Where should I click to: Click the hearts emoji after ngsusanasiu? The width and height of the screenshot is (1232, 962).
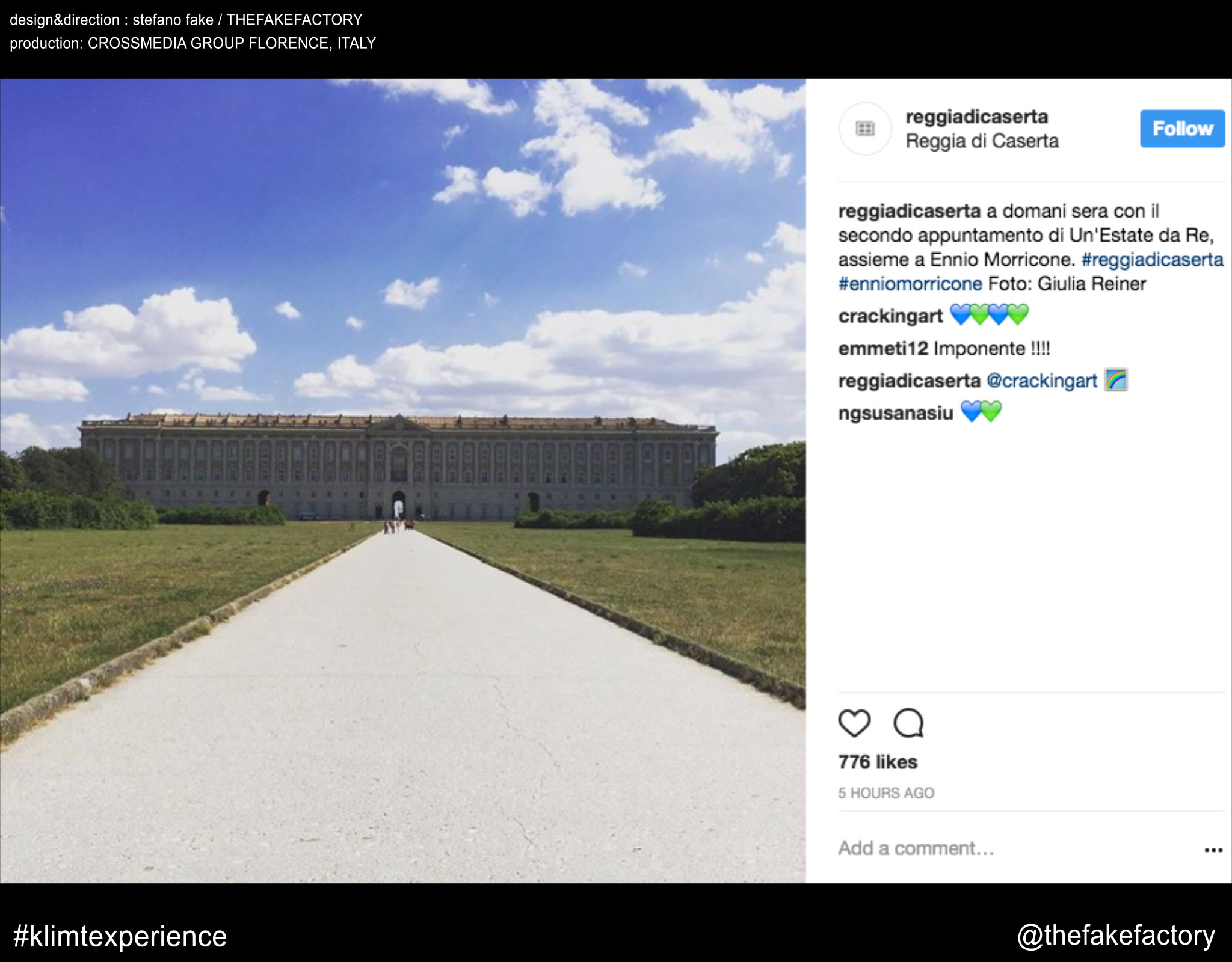point(981,412)
